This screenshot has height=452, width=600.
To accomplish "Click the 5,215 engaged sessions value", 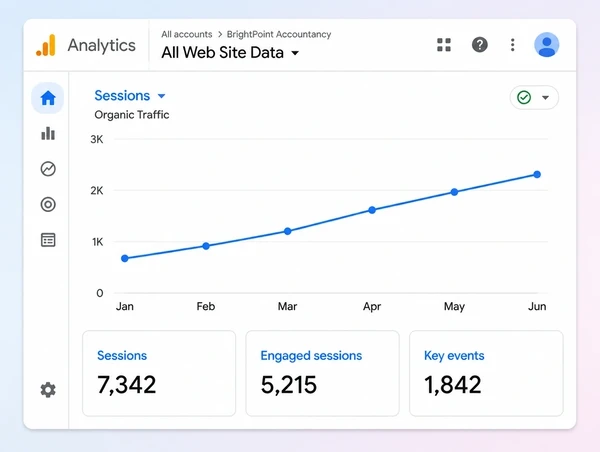I will coord(289,385).
